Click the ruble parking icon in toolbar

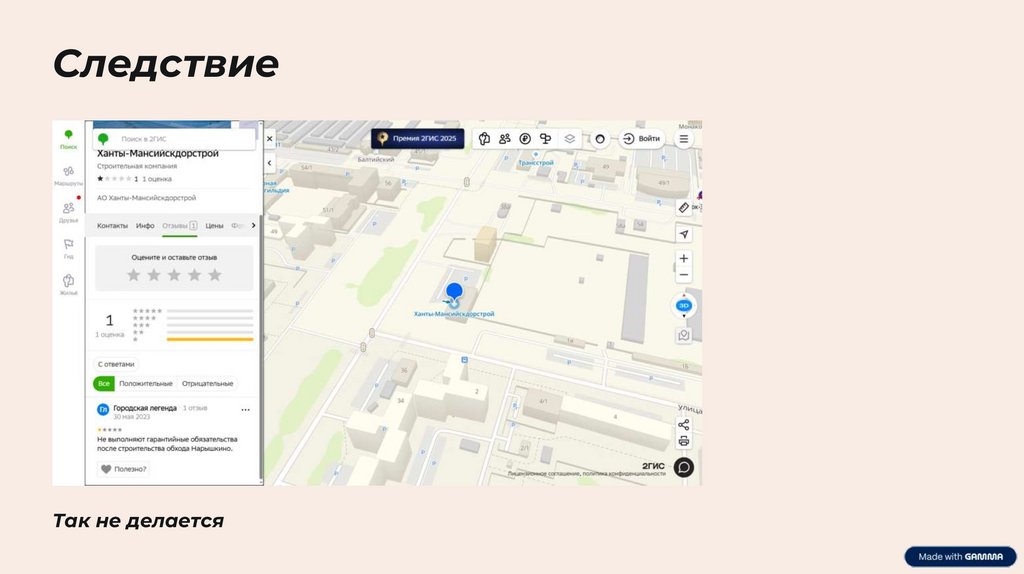(x=525, y=138)
